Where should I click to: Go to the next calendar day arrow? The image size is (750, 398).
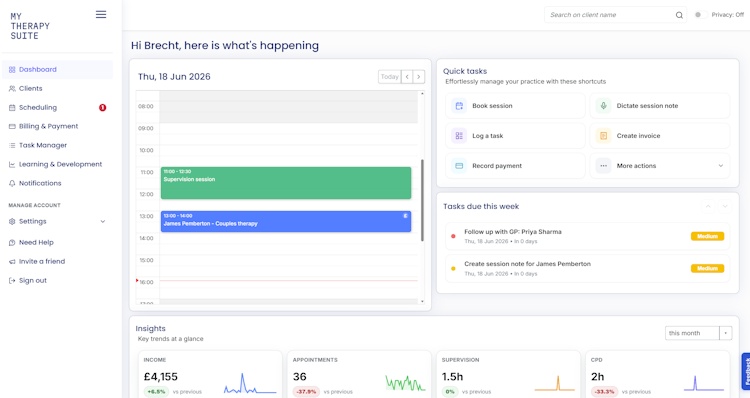419,77
